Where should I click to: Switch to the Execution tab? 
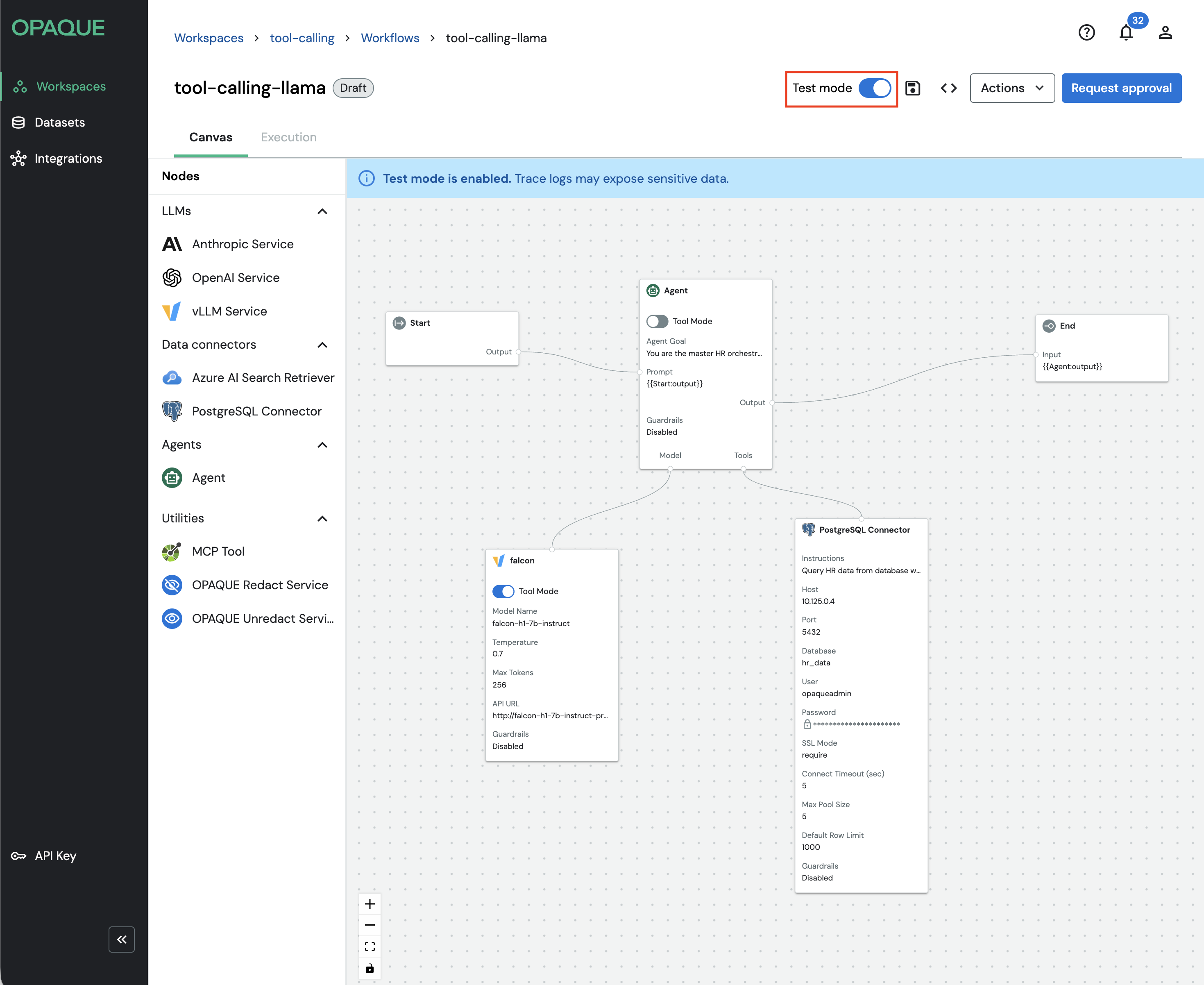(288, 137)
